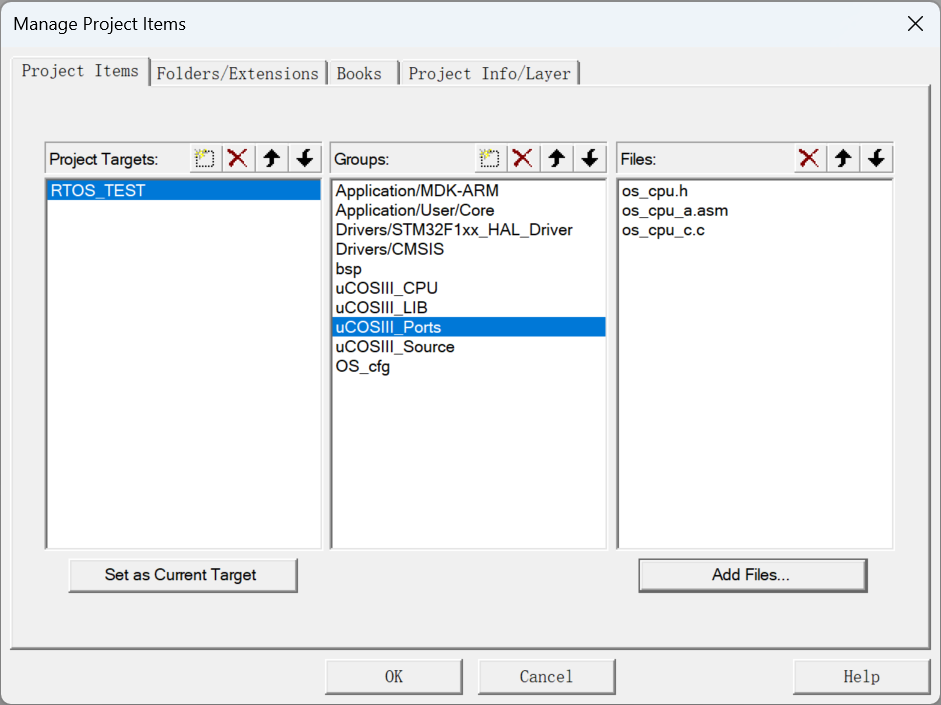Move project target down
The height and width of the screenshot is (705, 941).
[305, 158]
